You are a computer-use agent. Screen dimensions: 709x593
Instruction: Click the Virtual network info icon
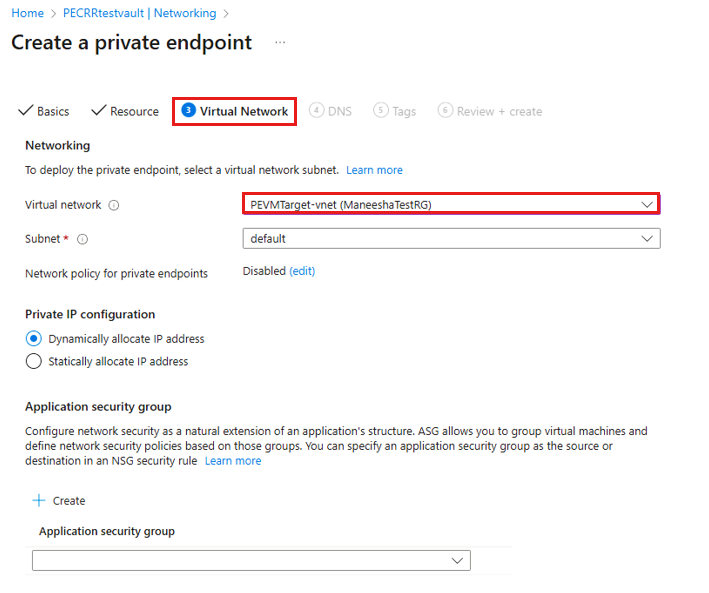113,205
